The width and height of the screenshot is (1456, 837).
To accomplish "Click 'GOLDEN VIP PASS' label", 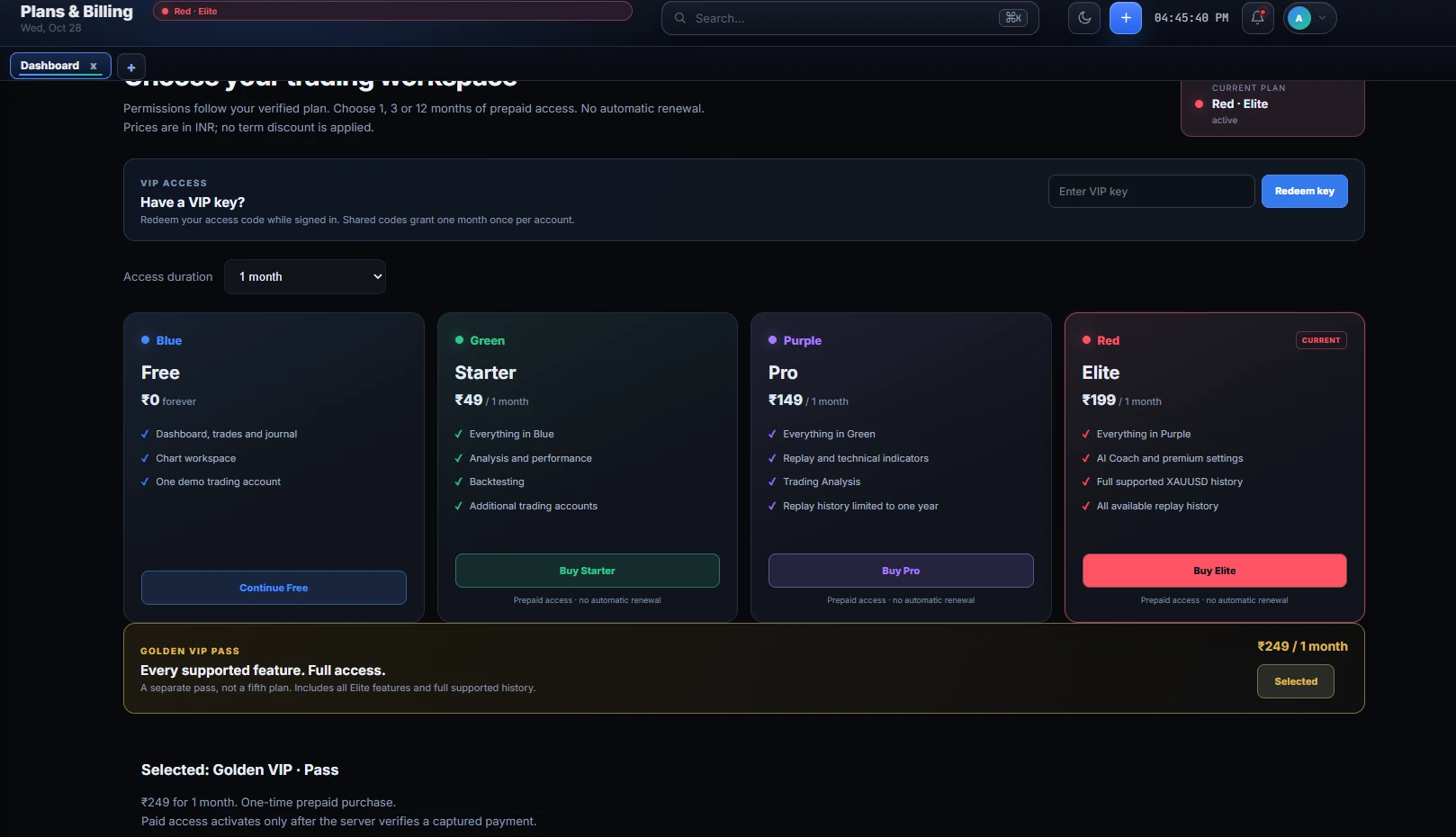I will click(190, 651).
